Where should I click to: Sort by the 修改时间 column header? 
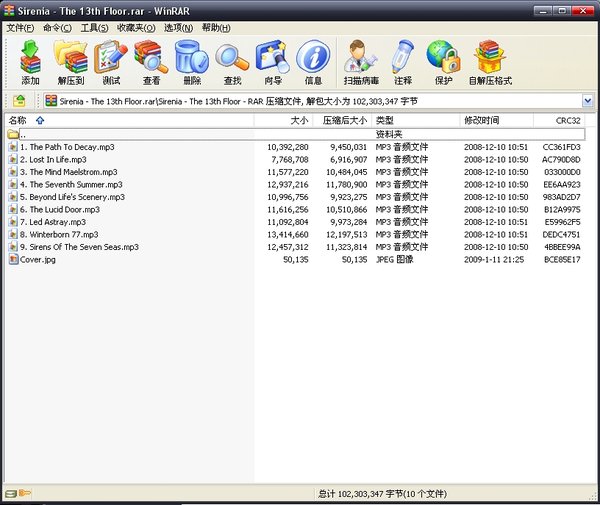point(496,121)
